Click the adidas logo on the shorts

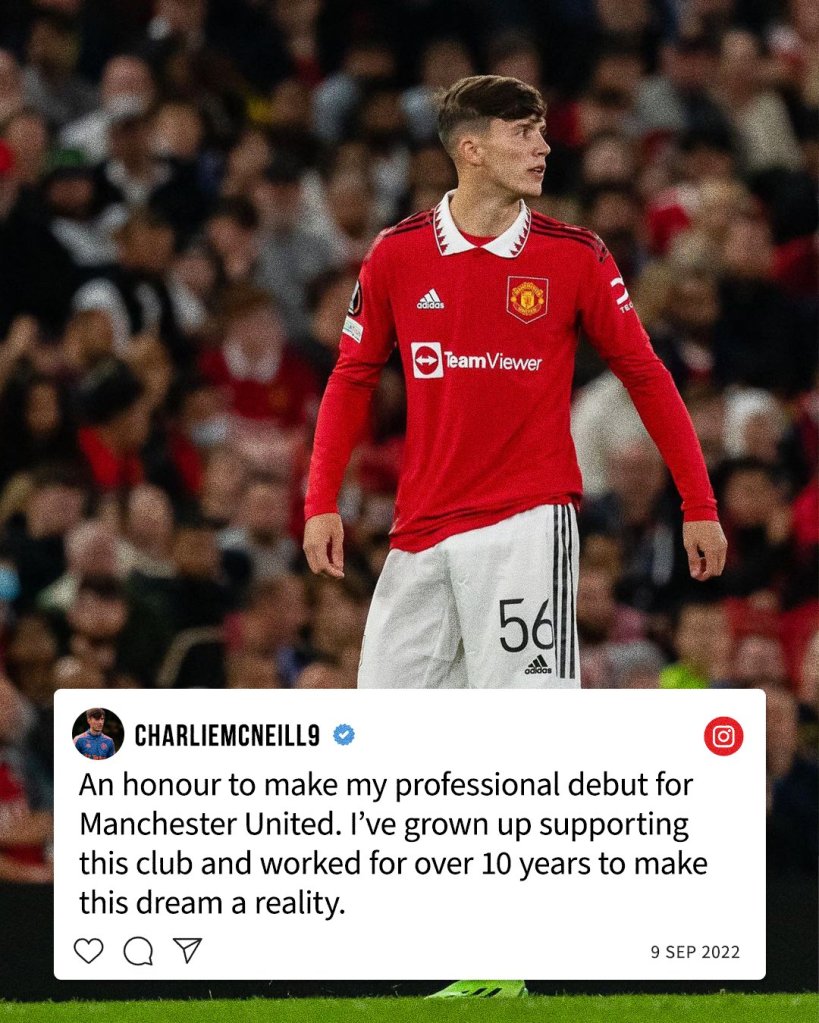click(x=538, y=665)
